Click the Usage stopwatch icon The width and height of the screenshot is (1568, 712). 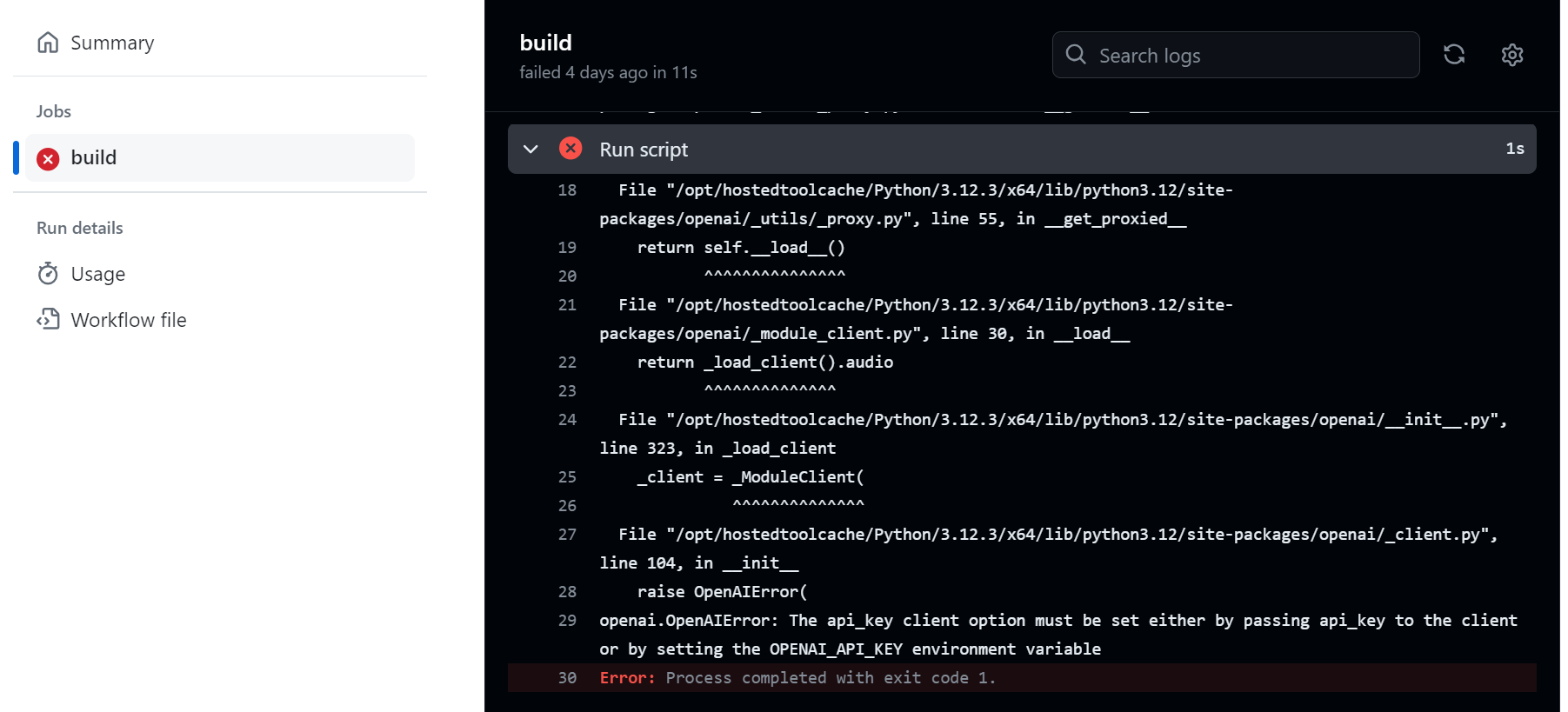pos(48,274)
